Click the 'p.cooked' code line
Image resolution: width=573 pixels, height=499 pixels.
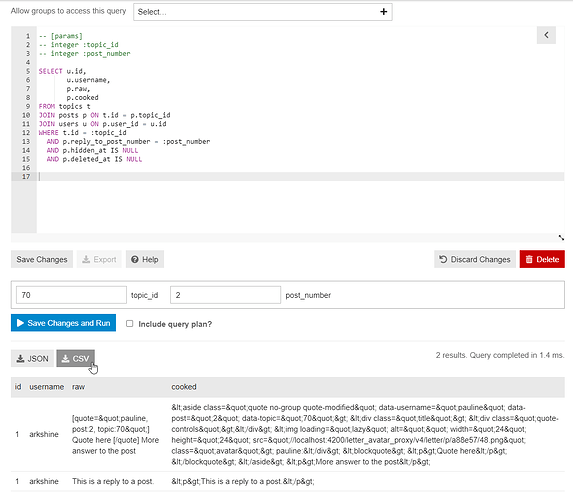[x=82, y=98]
